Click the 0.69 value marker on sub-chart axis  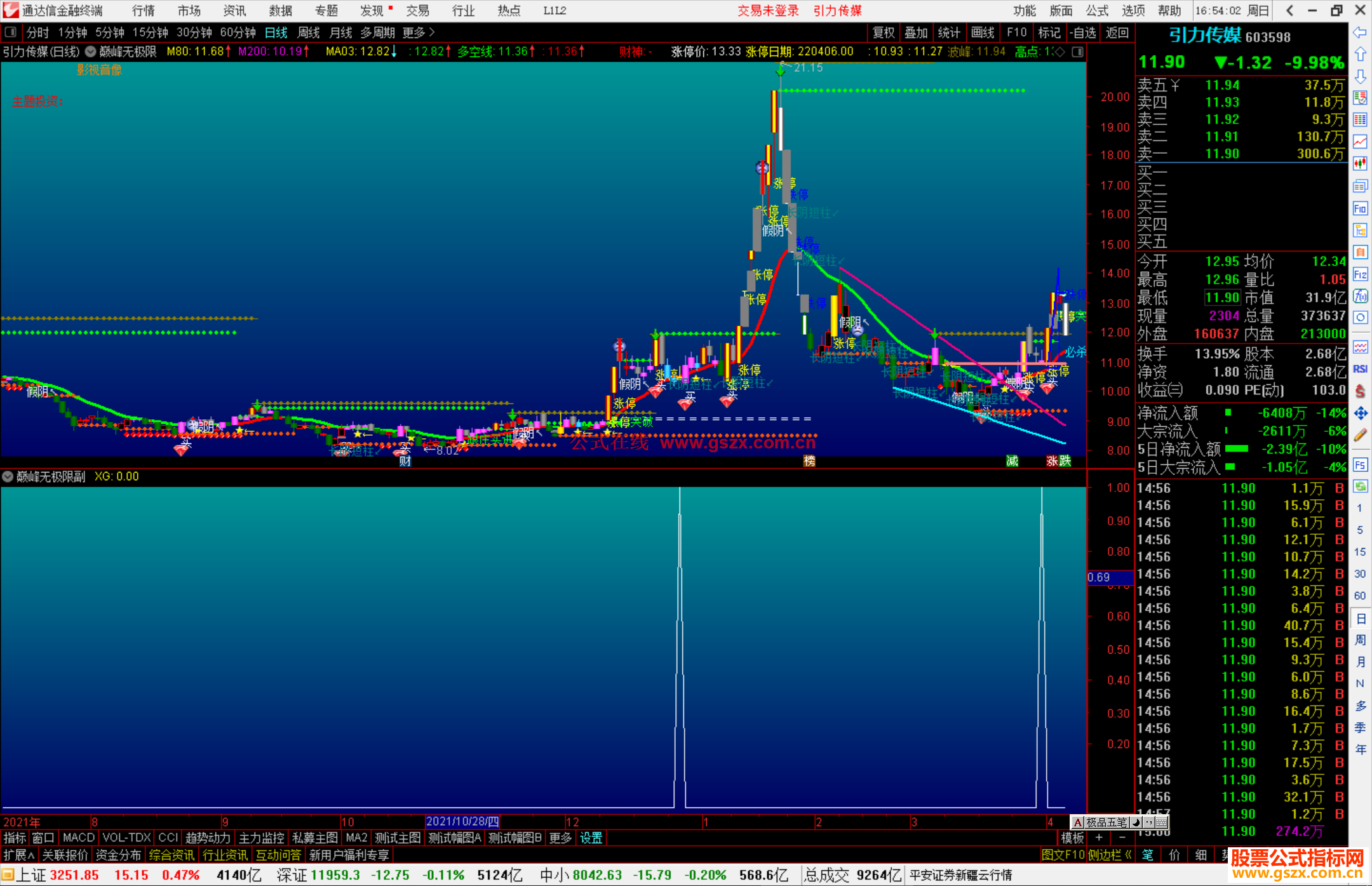coord(1110,577)
